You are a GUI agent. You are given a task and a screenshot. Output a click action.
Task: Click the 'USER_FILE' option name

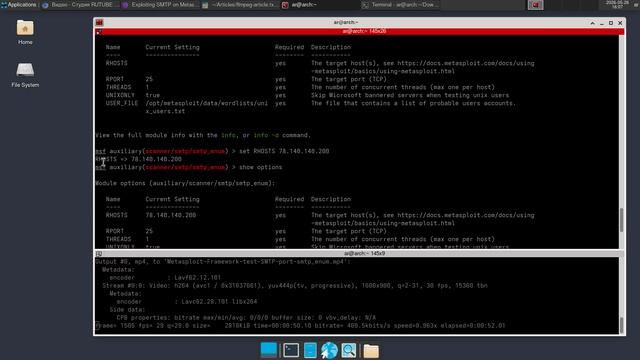(122, 103)
